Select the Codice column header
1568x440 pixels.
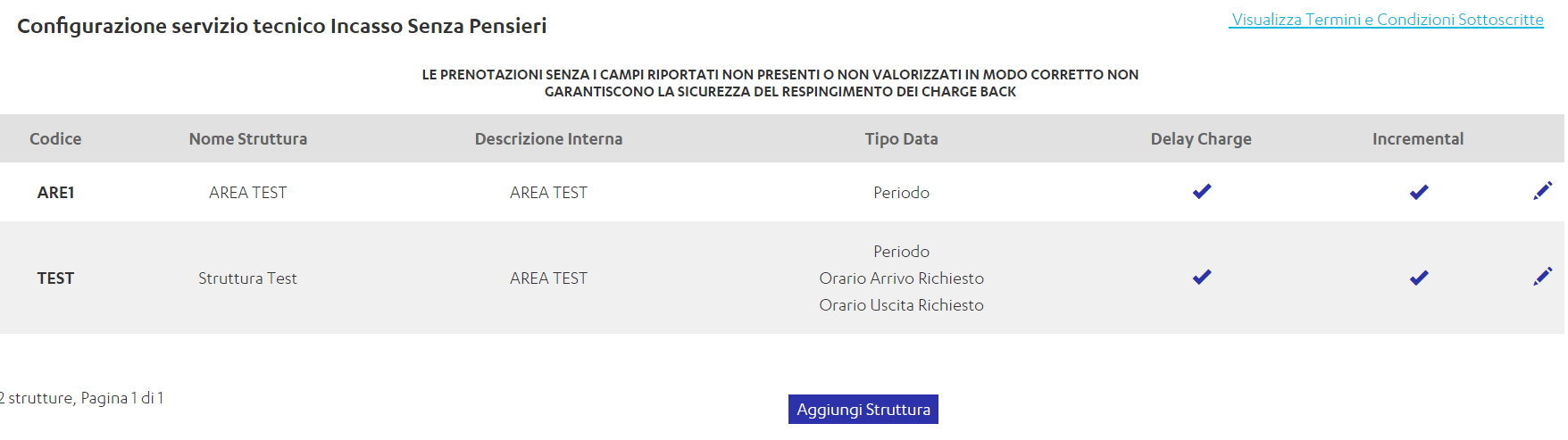tap(55, 139)
